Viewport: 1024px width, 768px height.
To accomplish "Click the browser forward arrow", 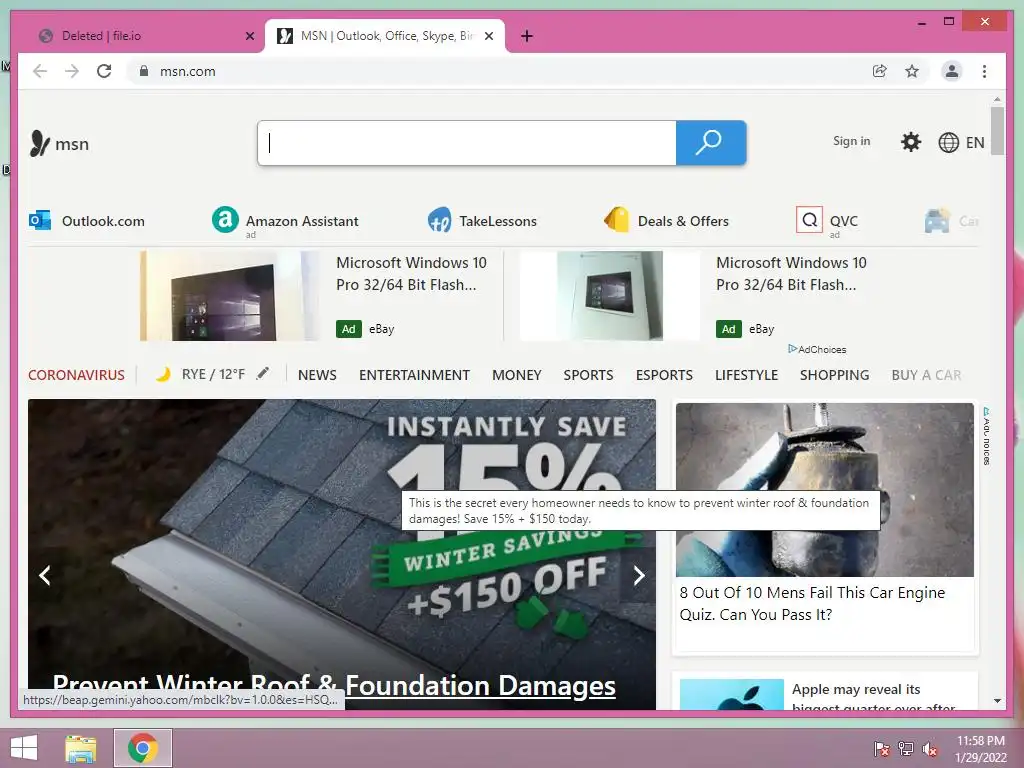I will point(72,71).
